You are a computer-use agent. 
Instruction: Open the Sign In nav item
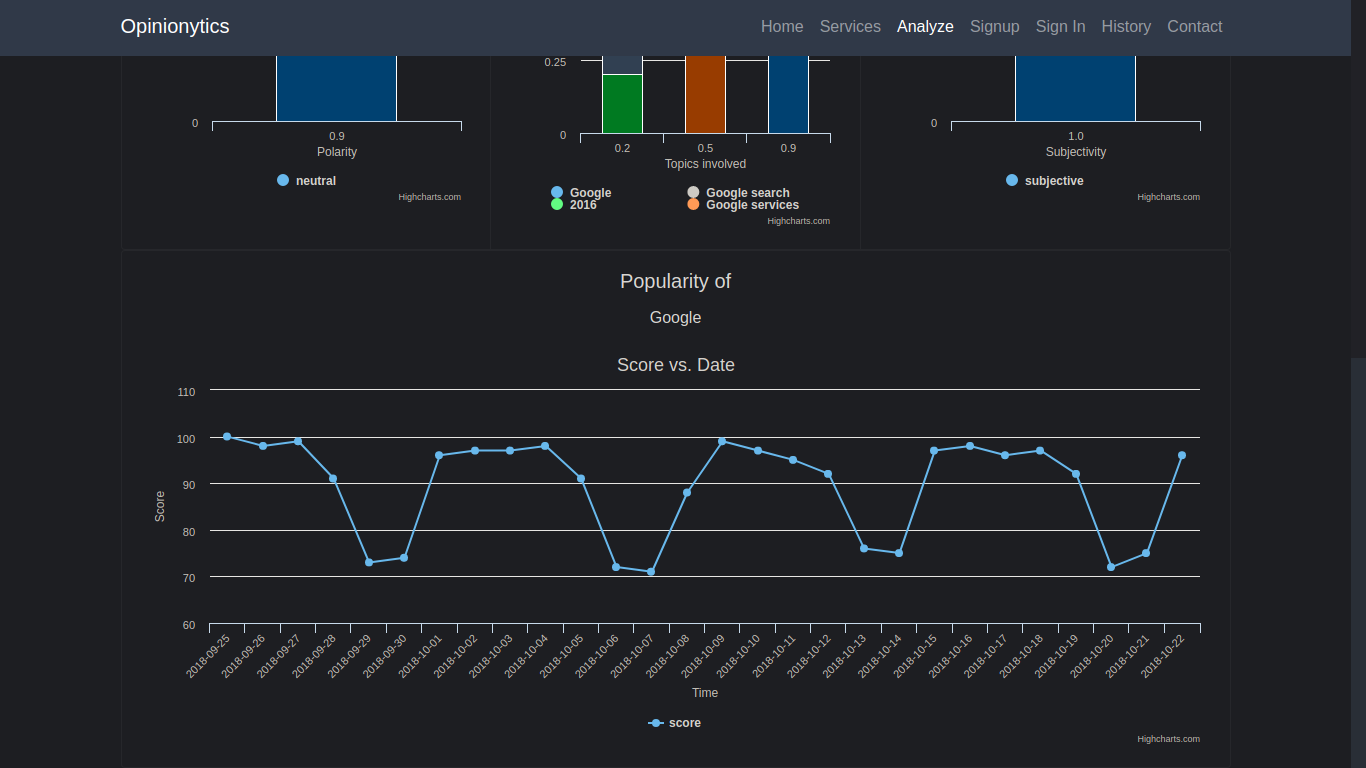1060,27
